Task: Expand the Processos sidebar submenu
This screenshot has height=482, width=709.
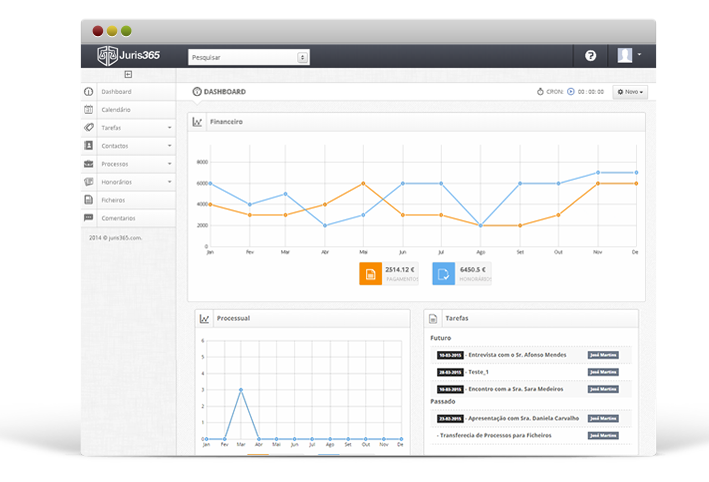Action: [169, 164]
